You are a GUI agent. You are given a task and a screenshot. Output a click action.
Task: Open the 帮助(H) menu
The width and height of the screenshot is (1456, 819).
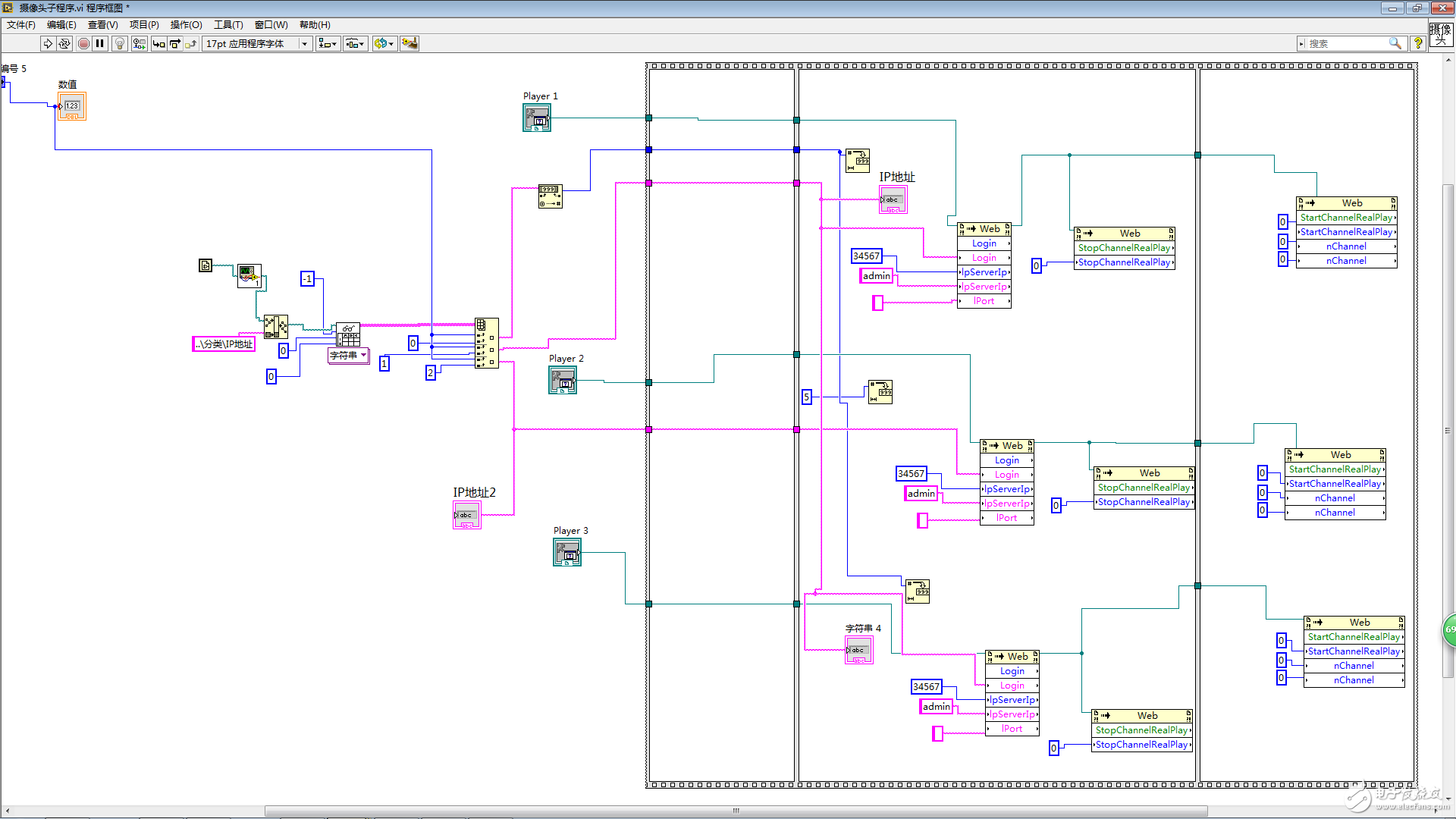315,25
